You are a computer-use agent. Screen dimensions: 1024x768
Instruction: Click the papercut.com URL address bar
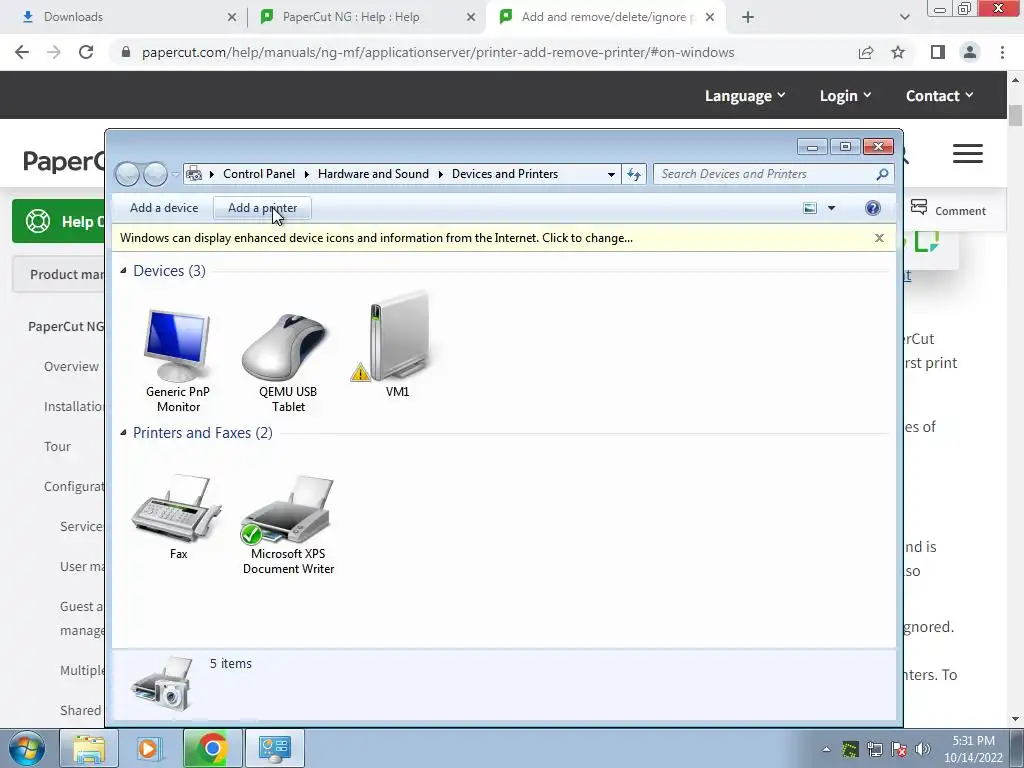(x=438, y=52)
